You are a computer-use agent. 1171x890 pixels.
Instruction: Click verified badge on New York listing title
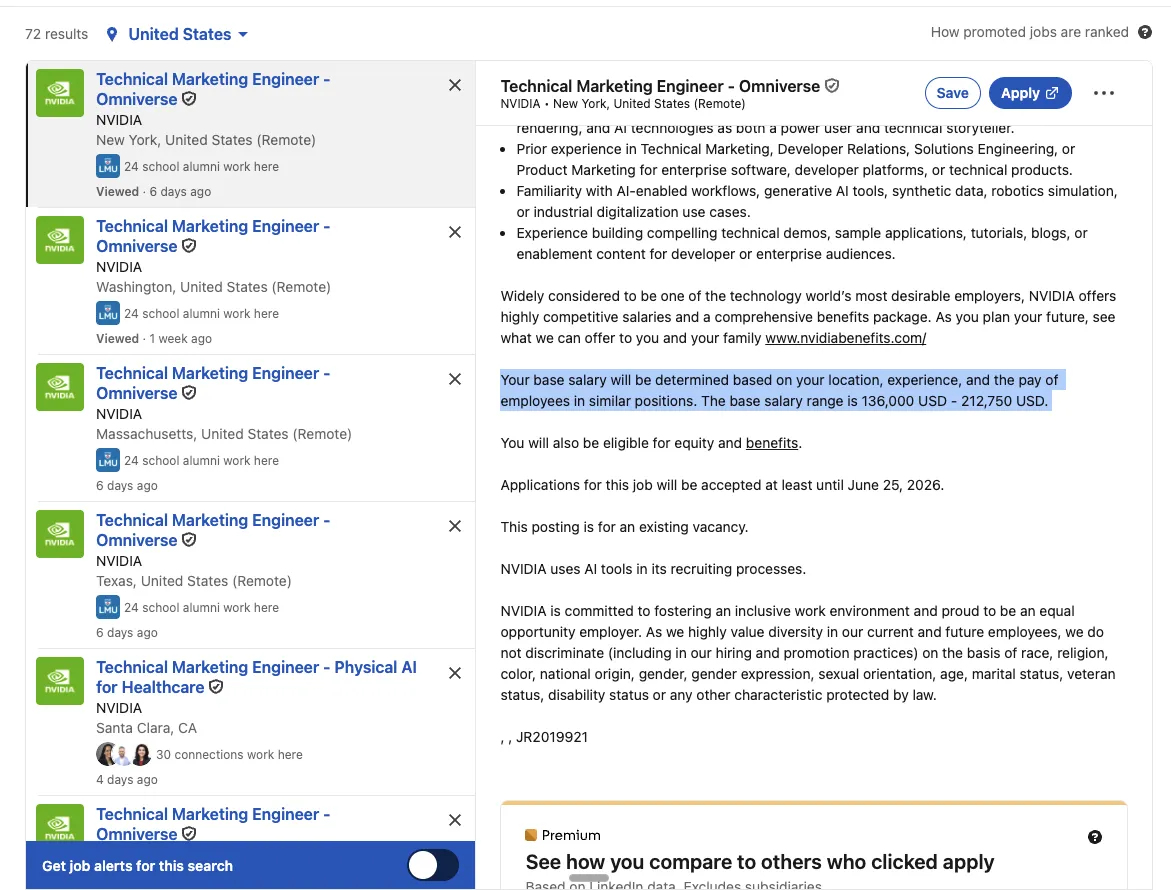(189, 99)
